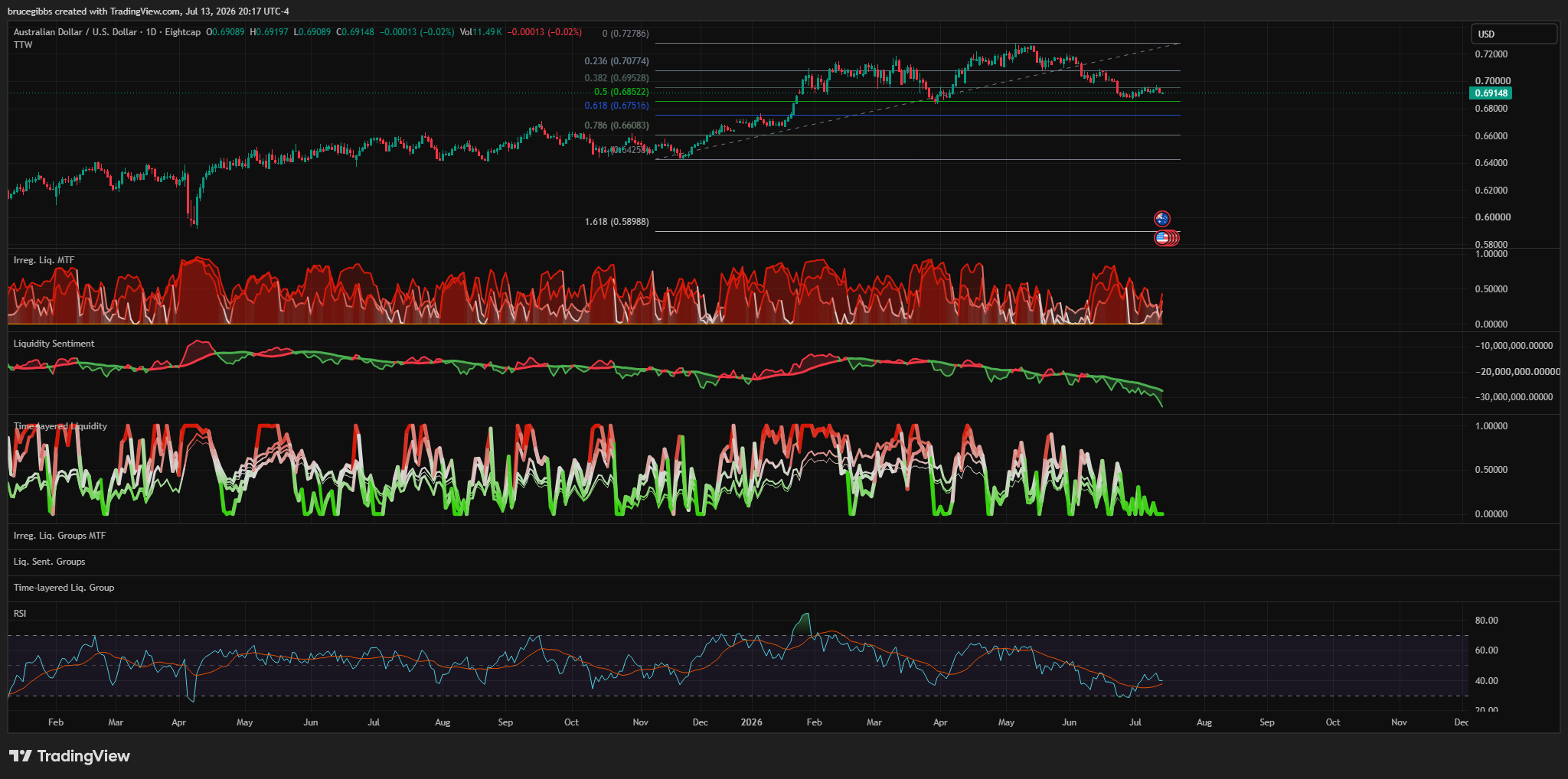The image size is (1568, 779).
Task: Select the Australian Dollar / U.S. Dollar symbol title
Action: (75, 32)
